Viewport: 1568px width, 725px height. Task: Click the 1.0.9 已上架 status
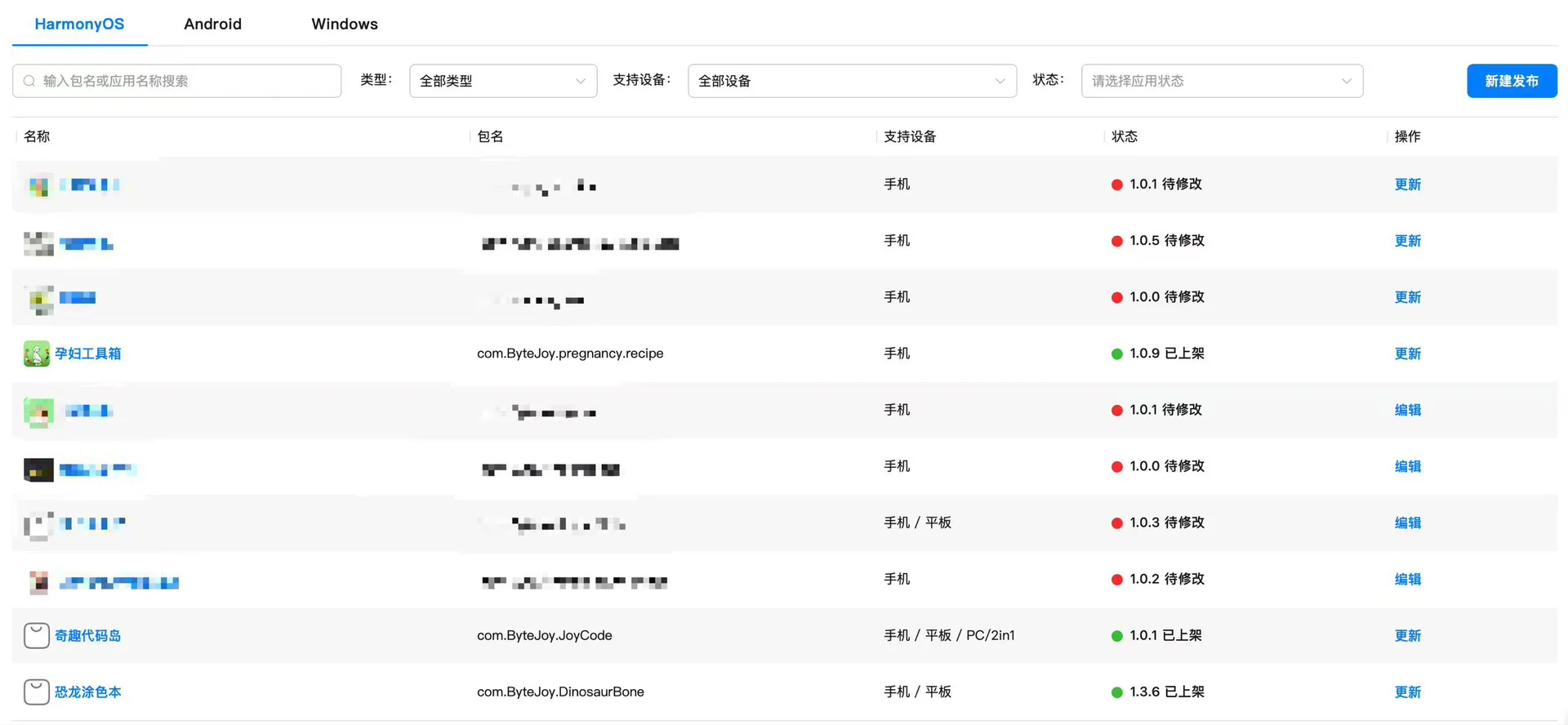point(1158,354)
